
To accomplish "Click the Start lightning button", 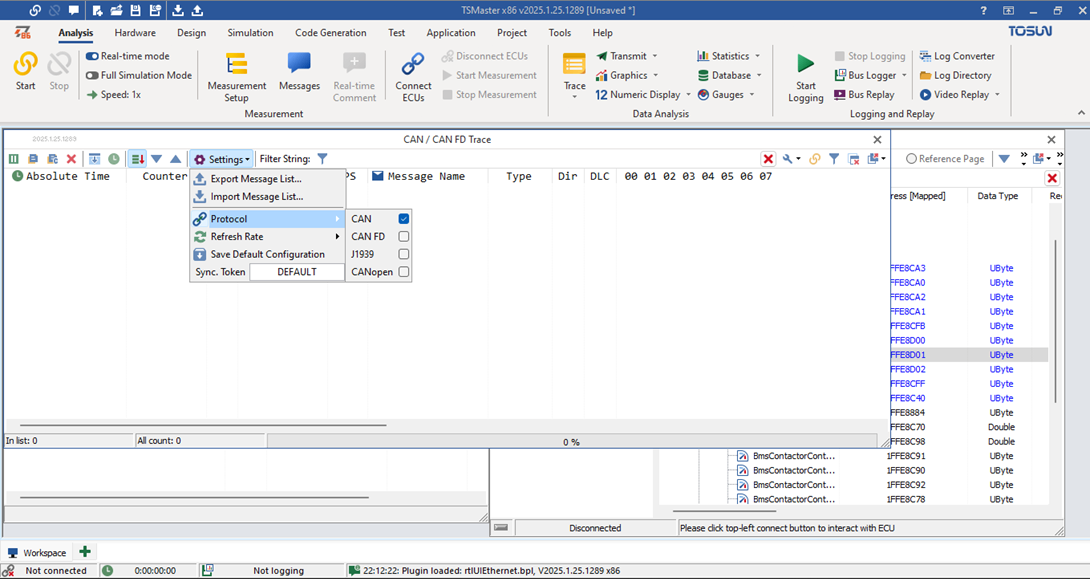I will (x=26, y=72).
